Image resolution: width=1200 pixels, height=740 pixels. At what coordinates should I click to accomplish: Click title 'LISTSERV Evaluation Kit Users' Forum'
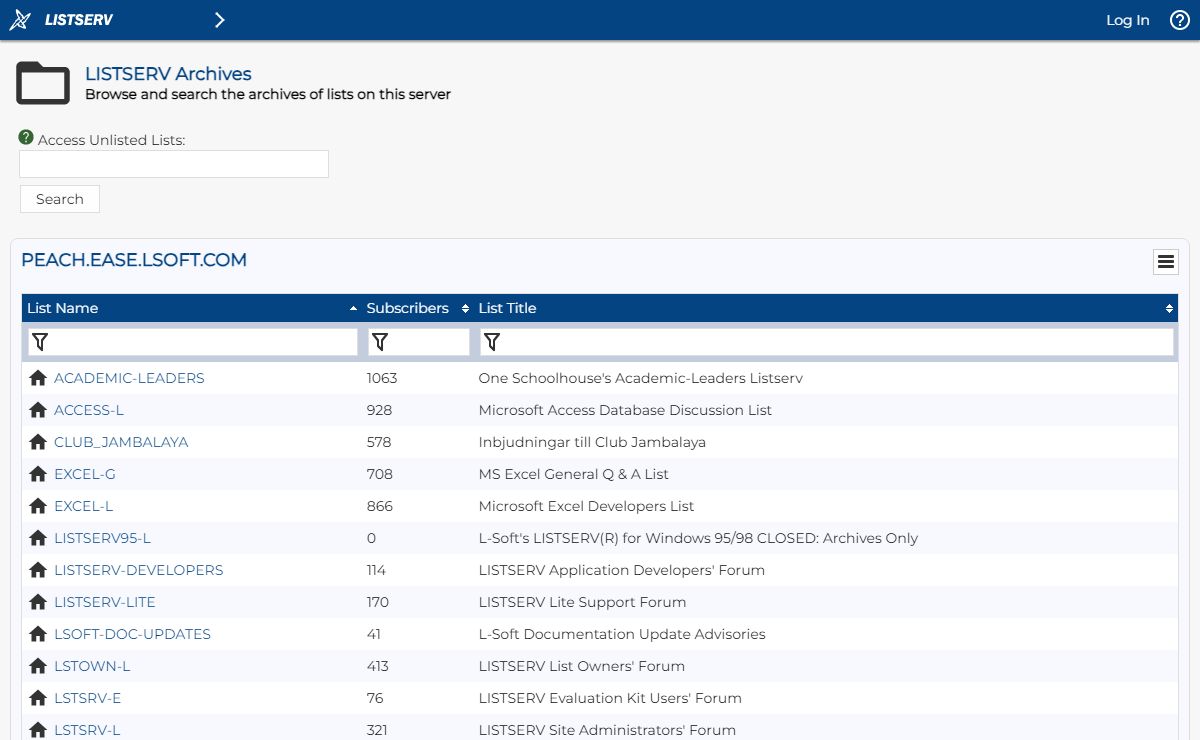click(610, 698)
